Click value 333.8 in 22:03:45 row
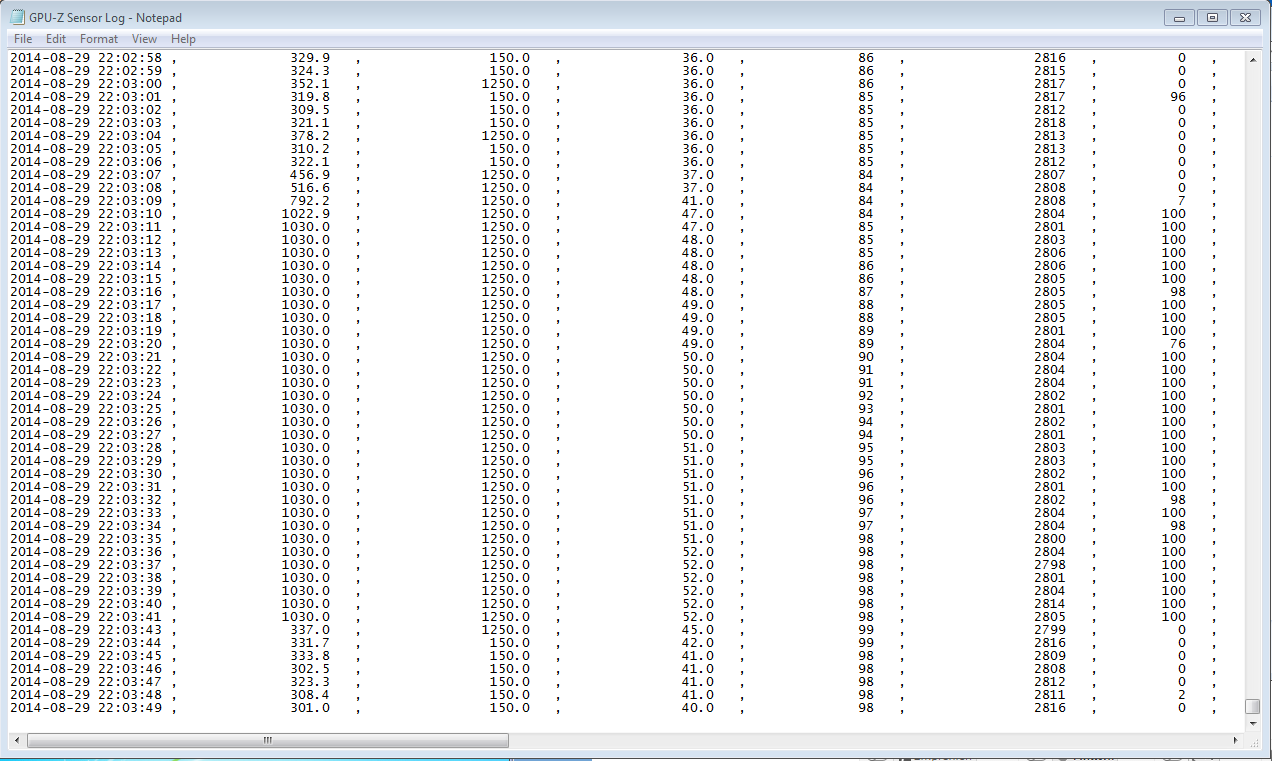Image resolution: width=1272 pixels, height=761 pixels. (310, 656)
